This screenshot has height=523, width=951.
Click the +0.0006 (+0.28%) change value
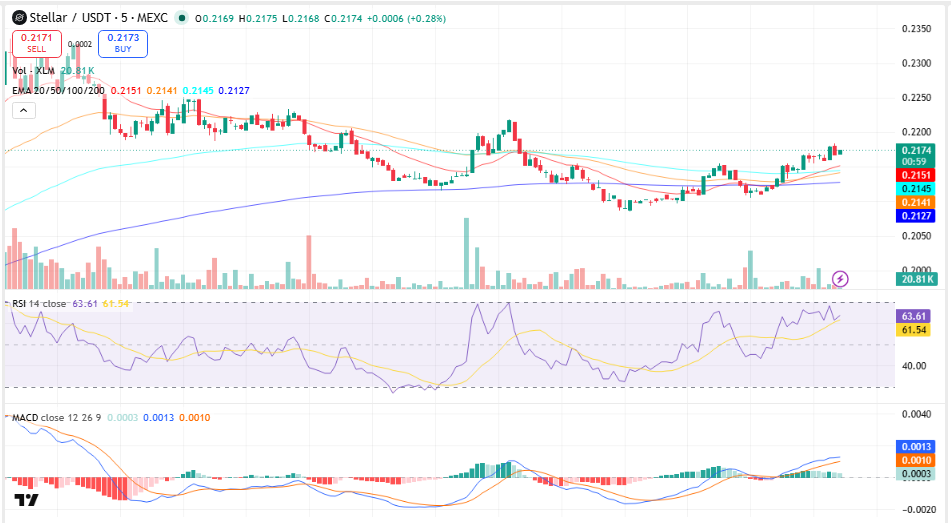pyautogui.click(x=406, y=19)
